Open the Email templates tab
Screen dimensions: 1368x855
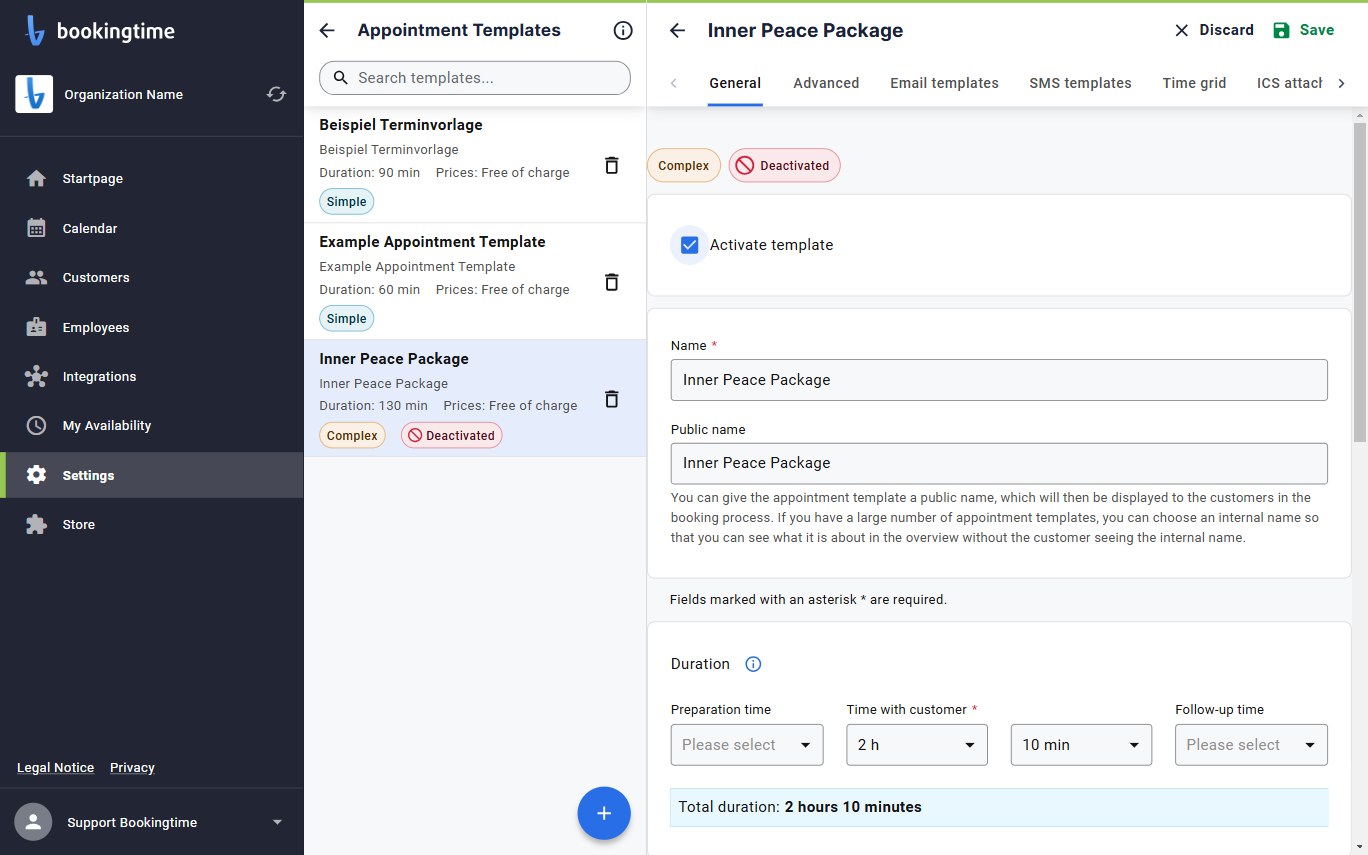click(x=944, y=83)
